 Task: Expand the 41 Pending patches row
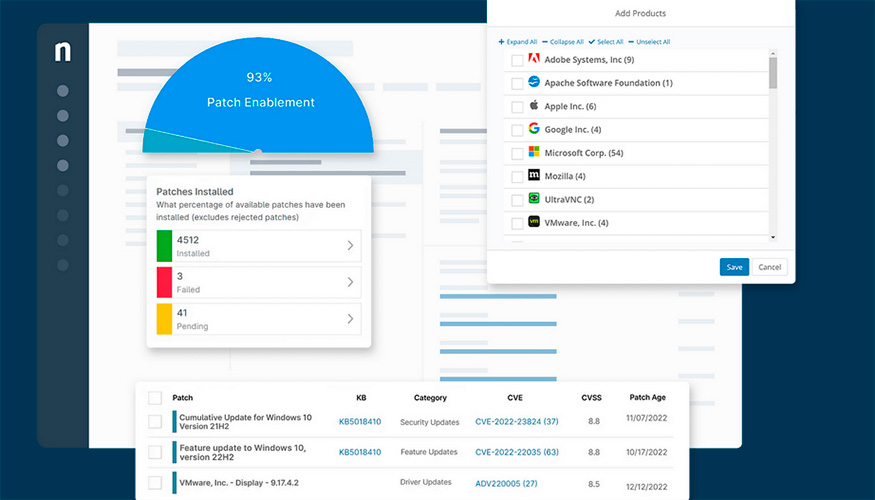point(350,319)
